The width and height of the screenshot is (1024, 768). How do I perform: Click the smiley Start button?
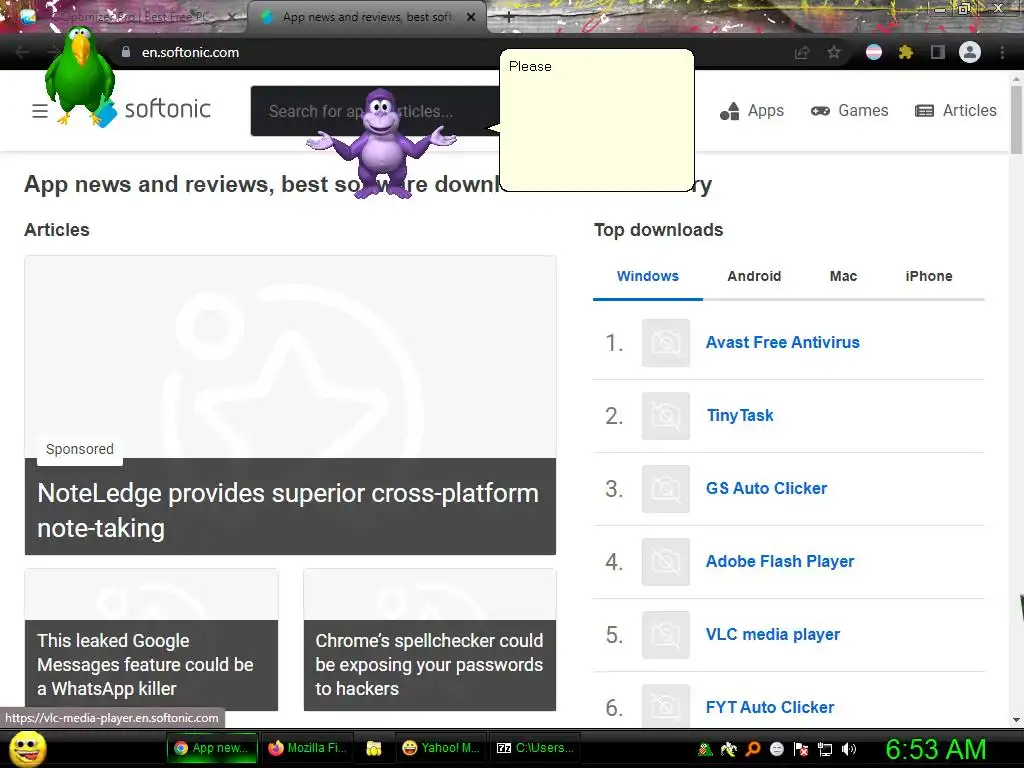(27, 749)
